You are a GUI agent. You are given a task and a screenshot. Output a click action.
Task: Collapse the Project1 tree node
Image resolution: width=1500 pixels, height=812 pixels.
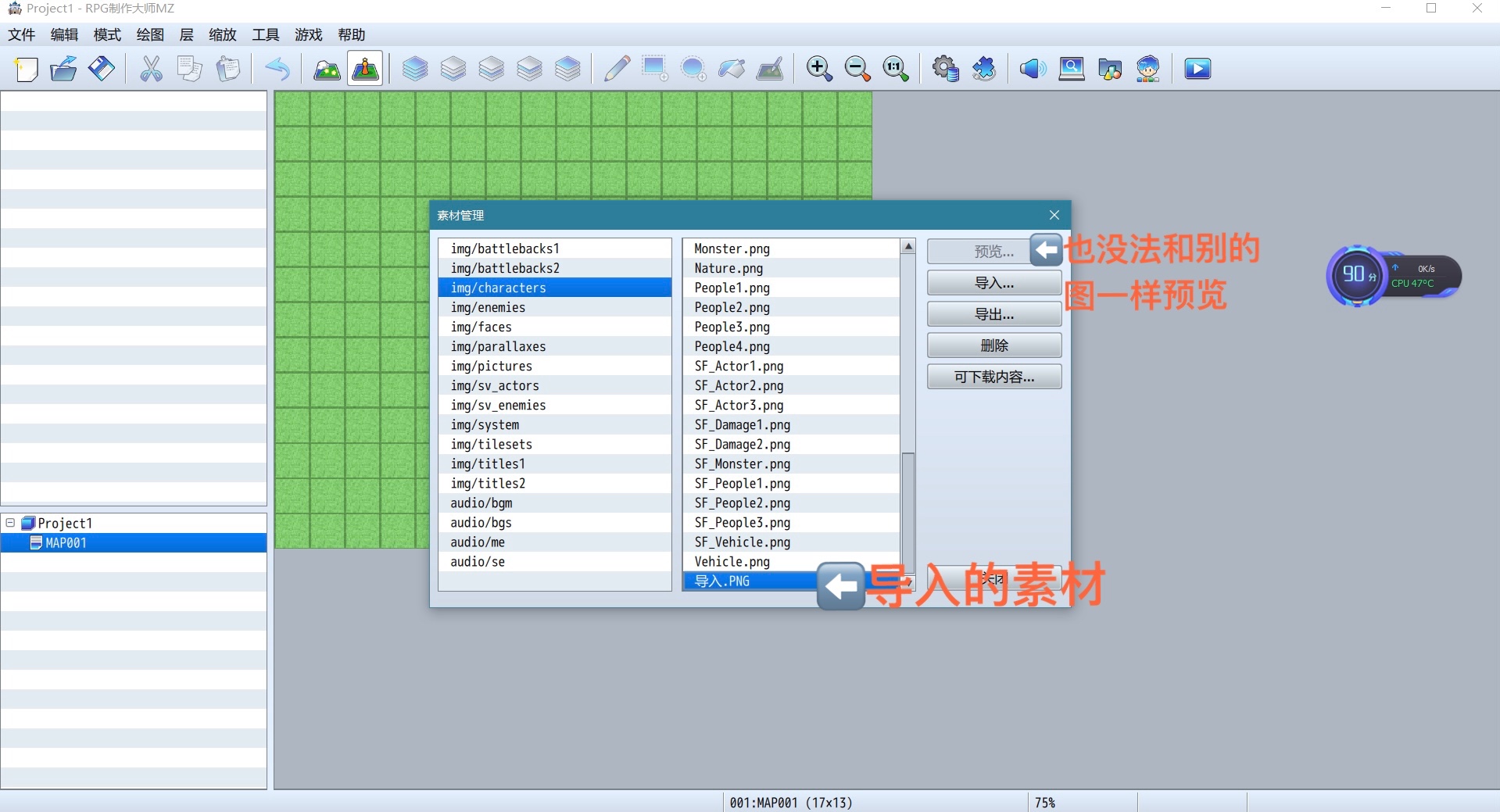pos(11,523)
